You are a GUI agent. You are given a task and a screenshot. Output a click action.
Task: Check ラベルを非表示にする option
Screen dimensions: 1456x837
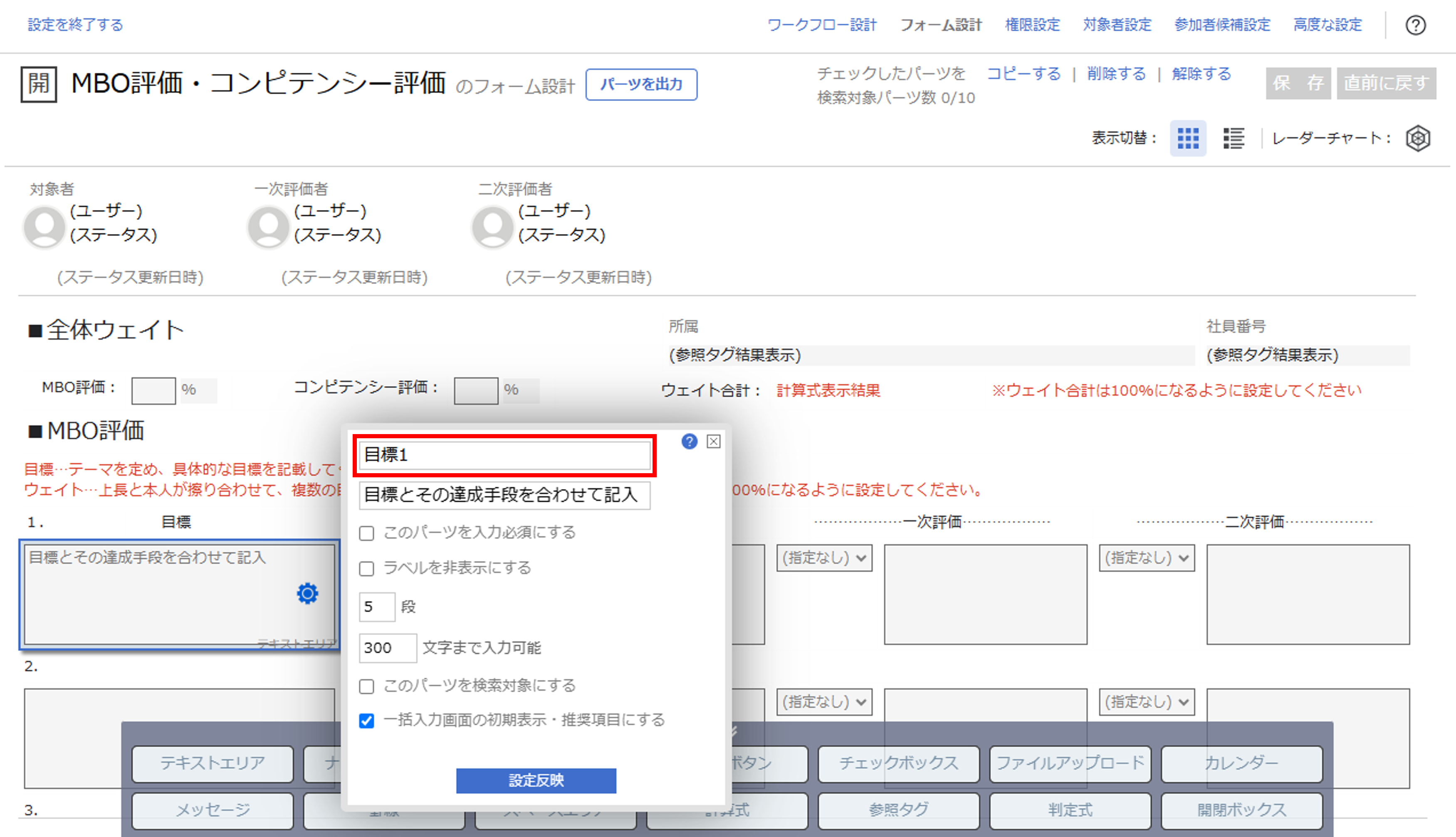[x=367, y=569]
